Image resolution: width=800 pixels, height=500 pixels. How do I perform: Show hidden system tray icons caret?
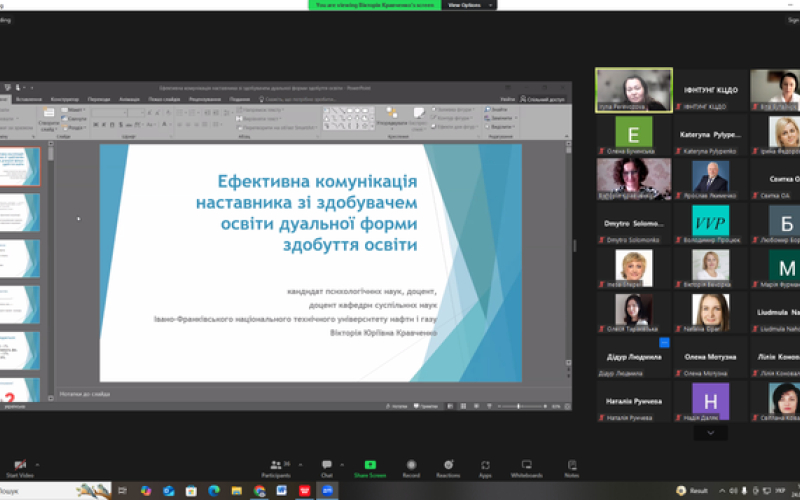pyautogui.click(x=722, y=491)
